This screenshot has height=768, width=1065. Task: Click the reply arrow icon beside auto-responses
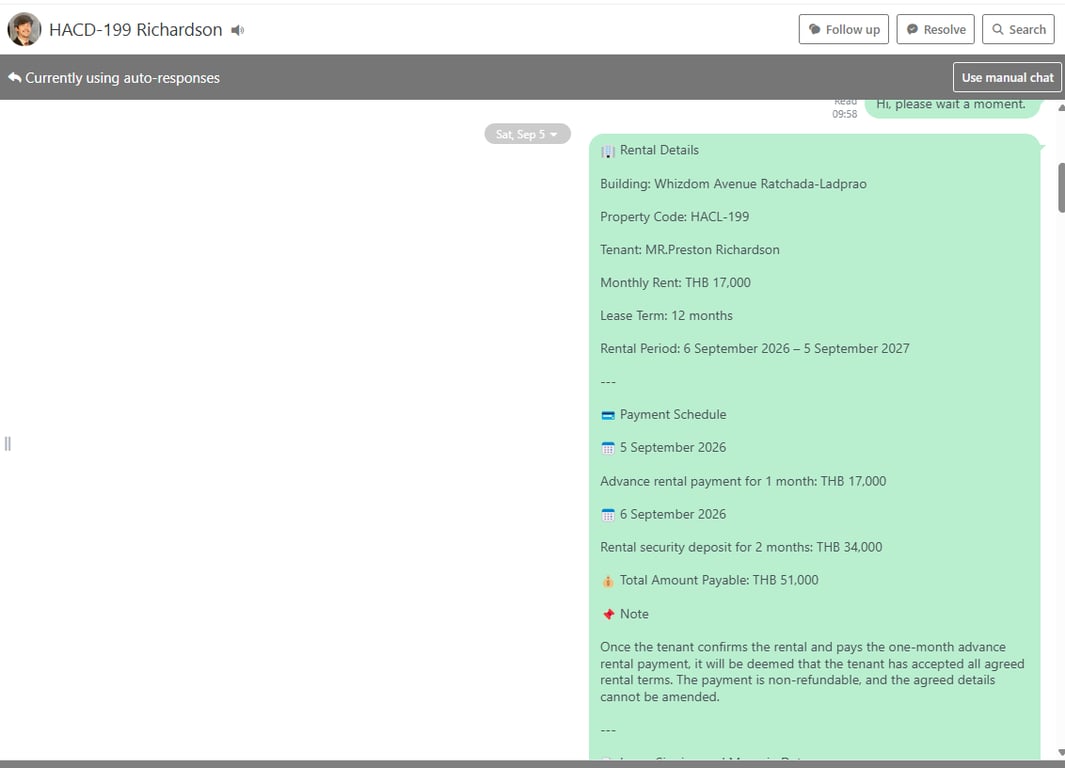pos(14,77)
